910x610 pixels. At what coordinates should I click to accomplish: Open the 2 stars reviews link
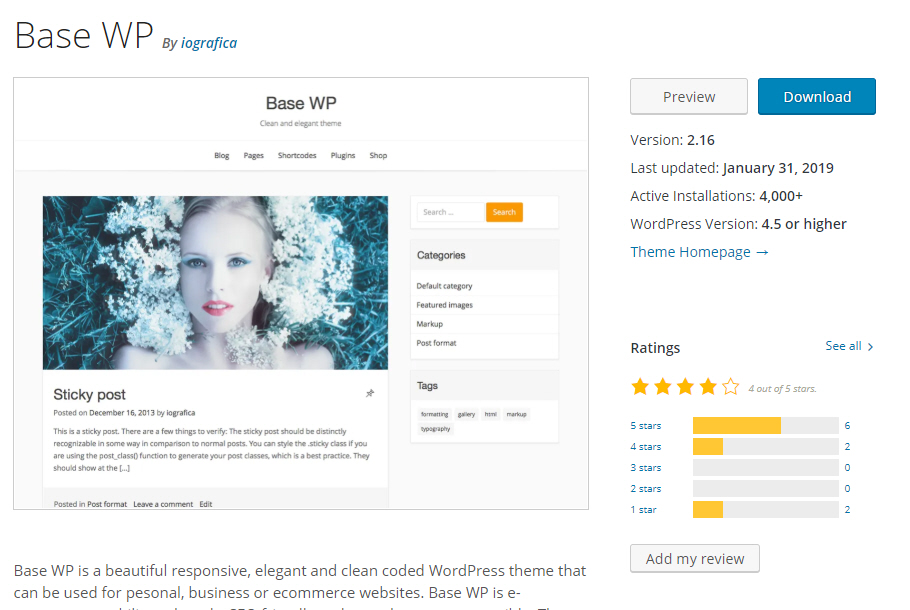coord(646,489)
